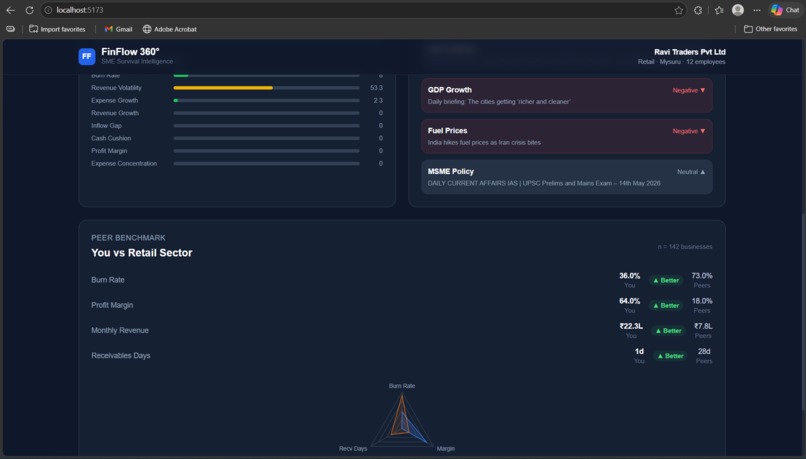
Task: Open Fuel Prices news card
Action: pos(566,136)
